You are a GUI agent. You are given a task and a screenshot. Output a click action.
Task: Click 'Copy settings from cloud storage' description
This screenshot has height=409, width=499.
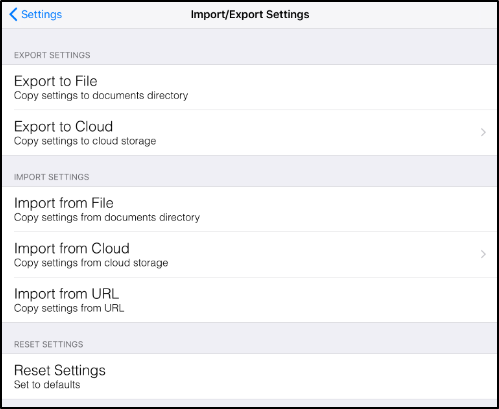point(91,263)
